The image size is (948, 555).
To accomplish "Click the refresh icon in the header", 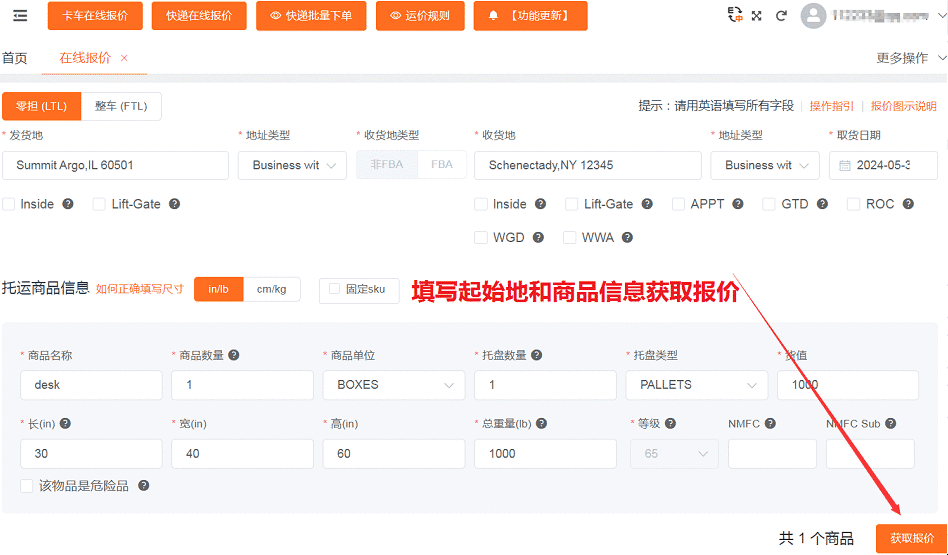I will point(781,16).
